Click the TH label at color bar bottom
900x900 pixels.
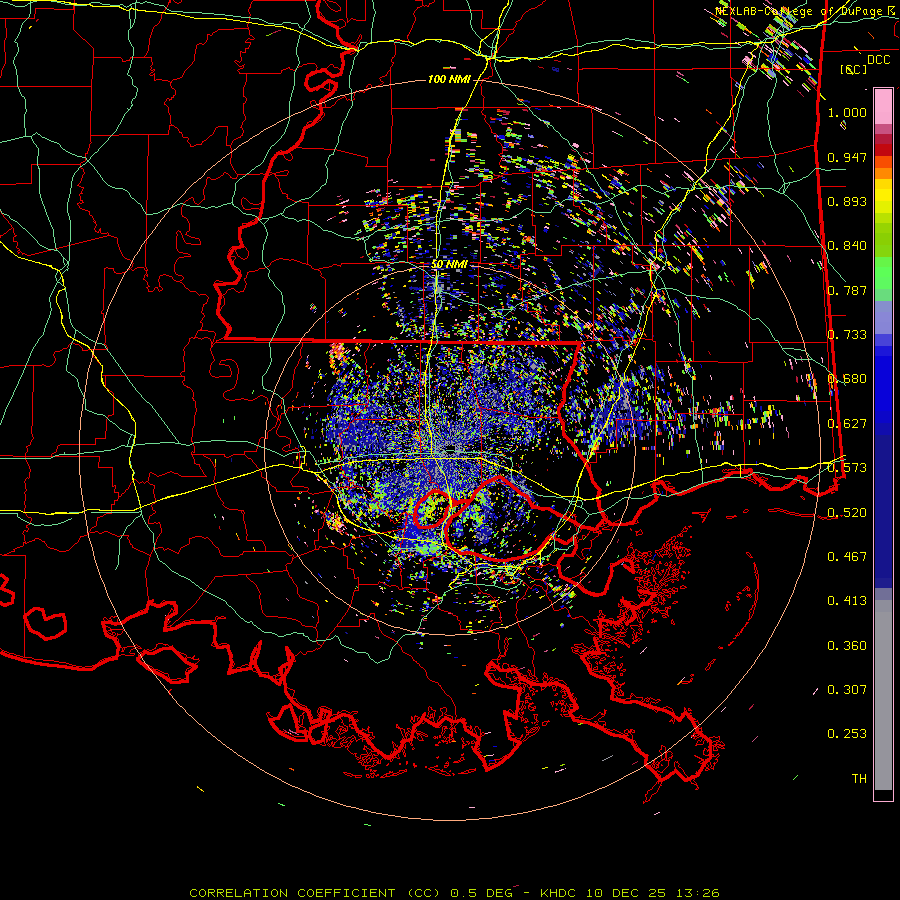coord(859,779)
